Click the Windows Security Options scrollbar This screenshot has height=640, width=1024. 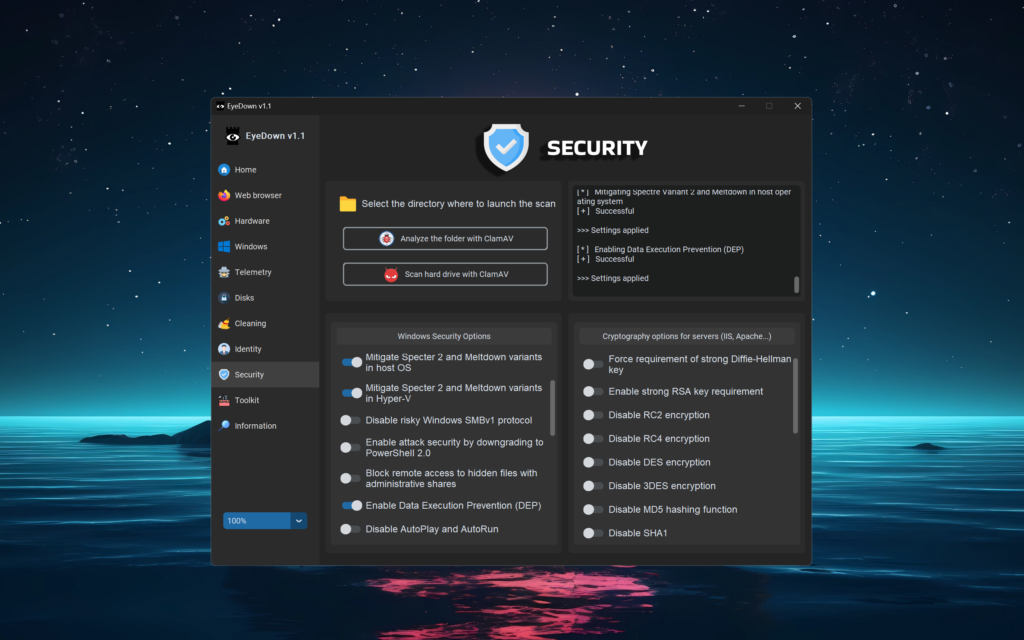(x=553, y=407)
